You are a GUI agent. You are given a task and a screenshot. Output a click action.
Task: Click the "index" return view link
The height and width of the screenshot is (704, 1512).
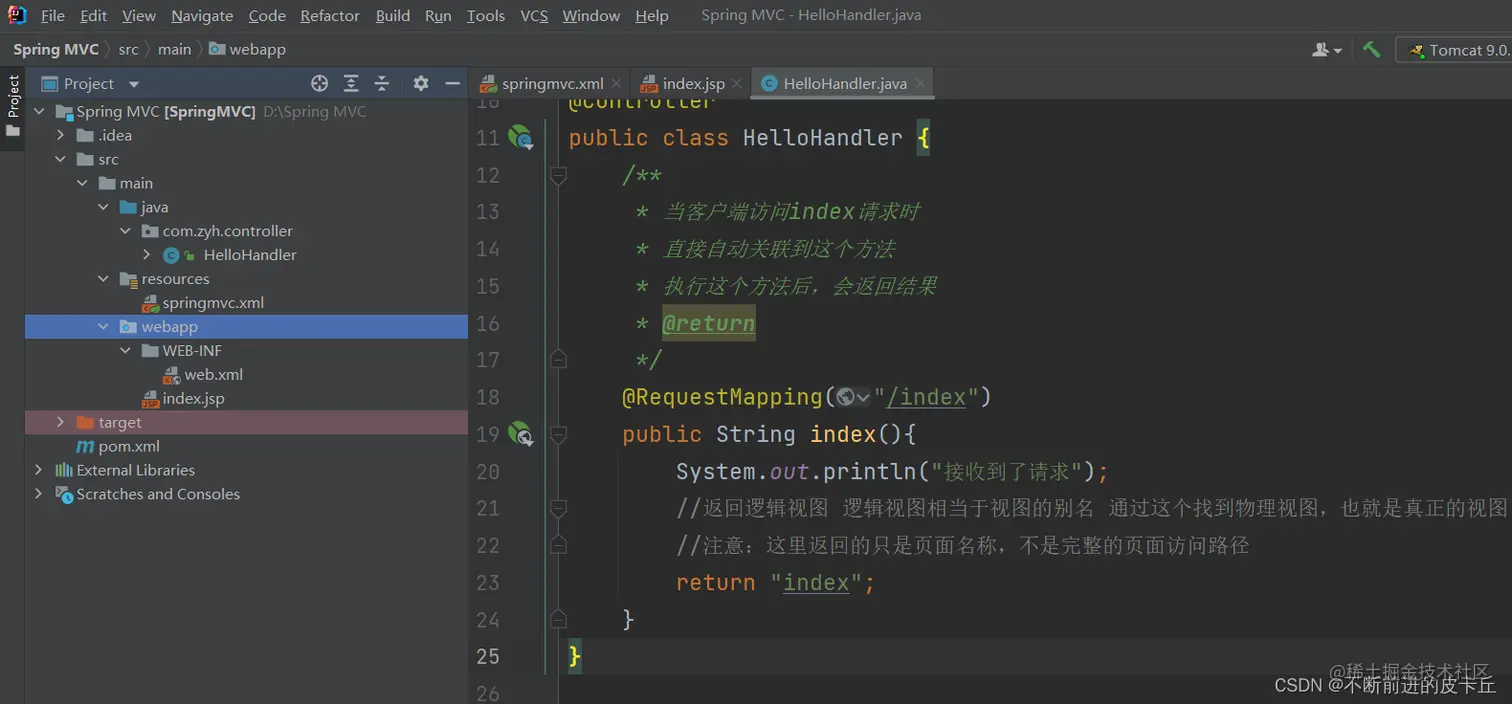click(816, 583)
